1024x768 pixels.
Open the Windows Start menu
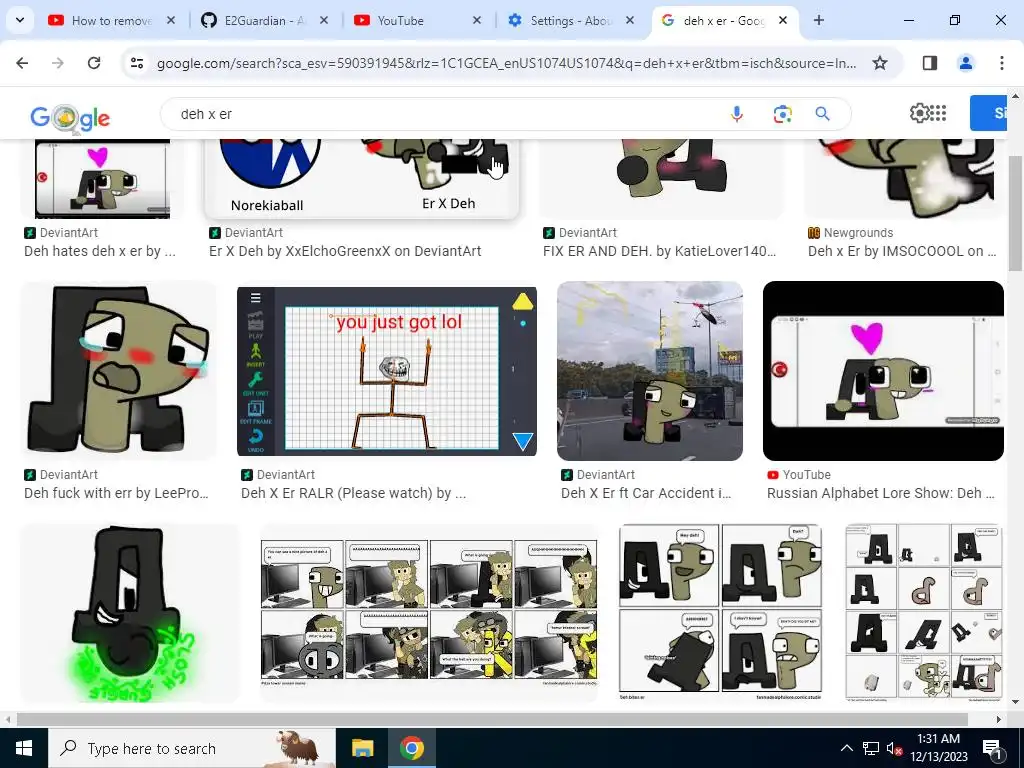[x=24, y=748]
